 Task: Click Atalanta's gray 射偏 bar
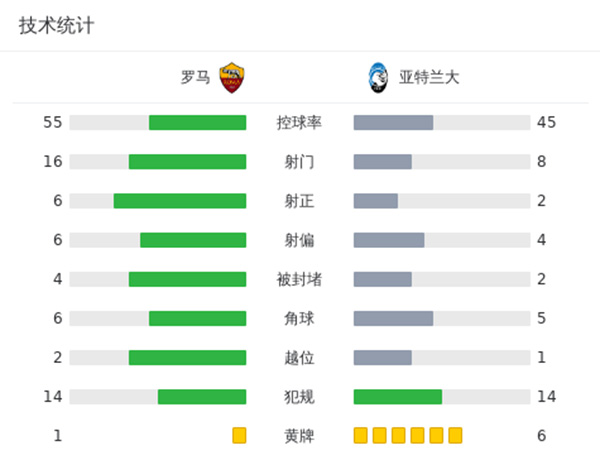coord(389,240)
